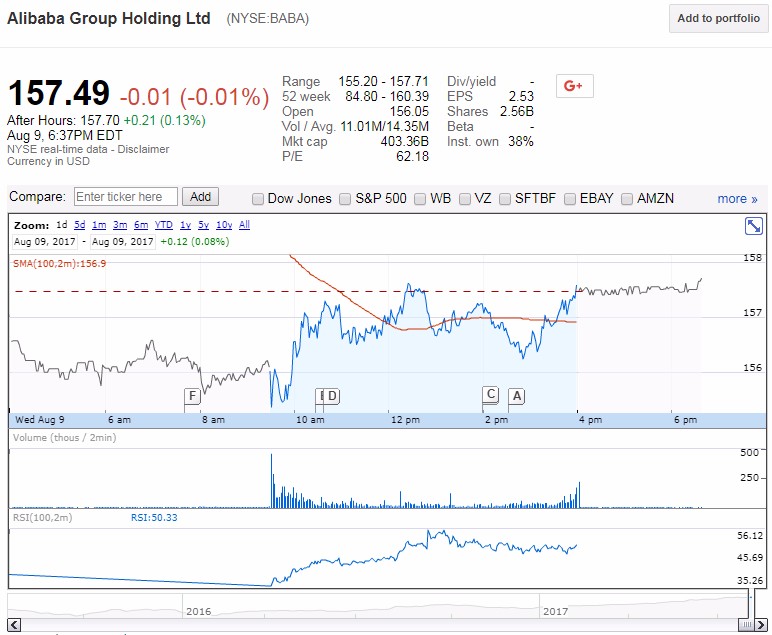
Task: Click the RSI(100,2m) panel label
Action: [42, 518]
